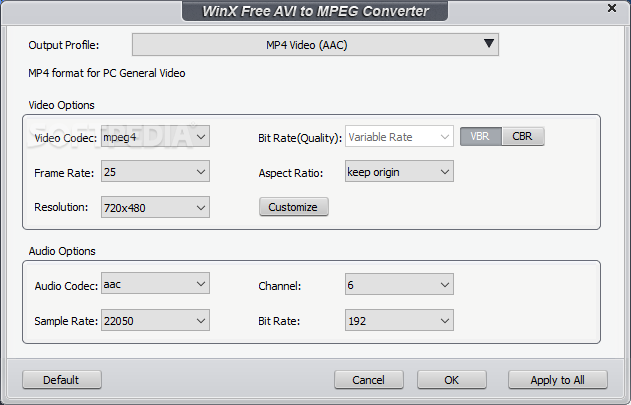Close the converter dialog with X
This screenshot has height=405, width=631.
(x=612, y=8)
